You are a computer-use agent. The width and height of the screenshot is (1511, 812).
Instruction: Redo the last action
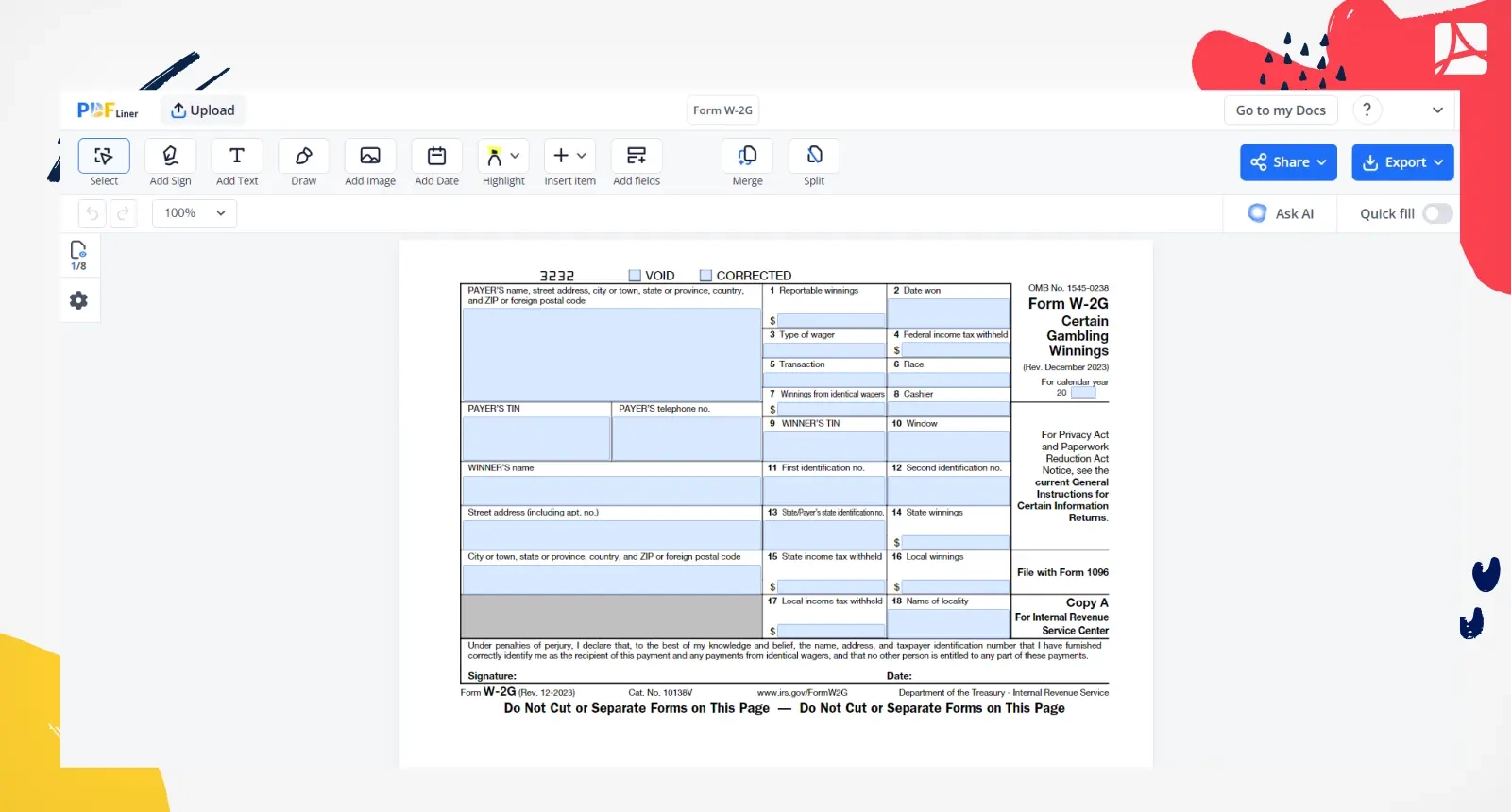(x=123, y=213)
